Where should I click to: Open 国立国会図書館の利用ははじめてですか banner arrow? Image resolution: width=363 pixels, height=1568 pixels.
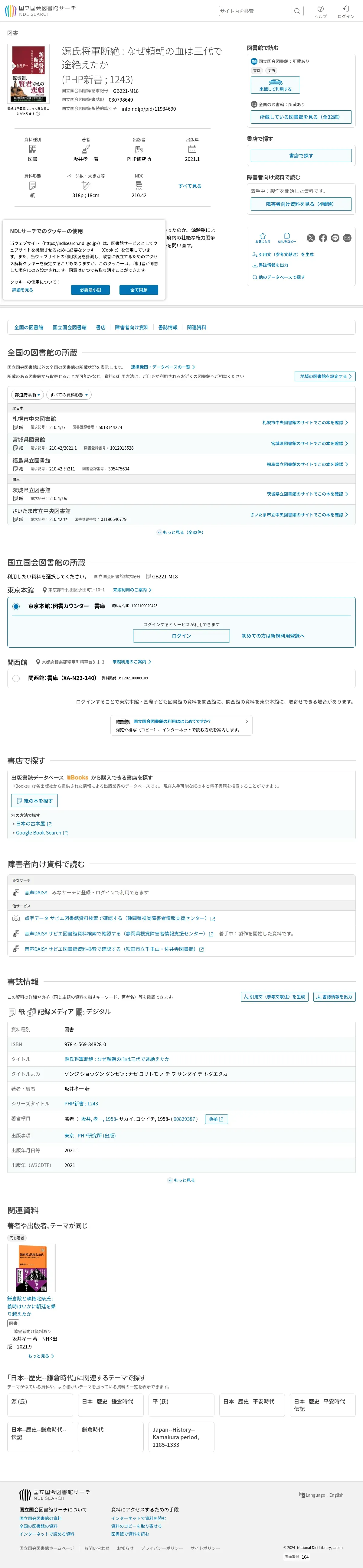click(246, 721)
